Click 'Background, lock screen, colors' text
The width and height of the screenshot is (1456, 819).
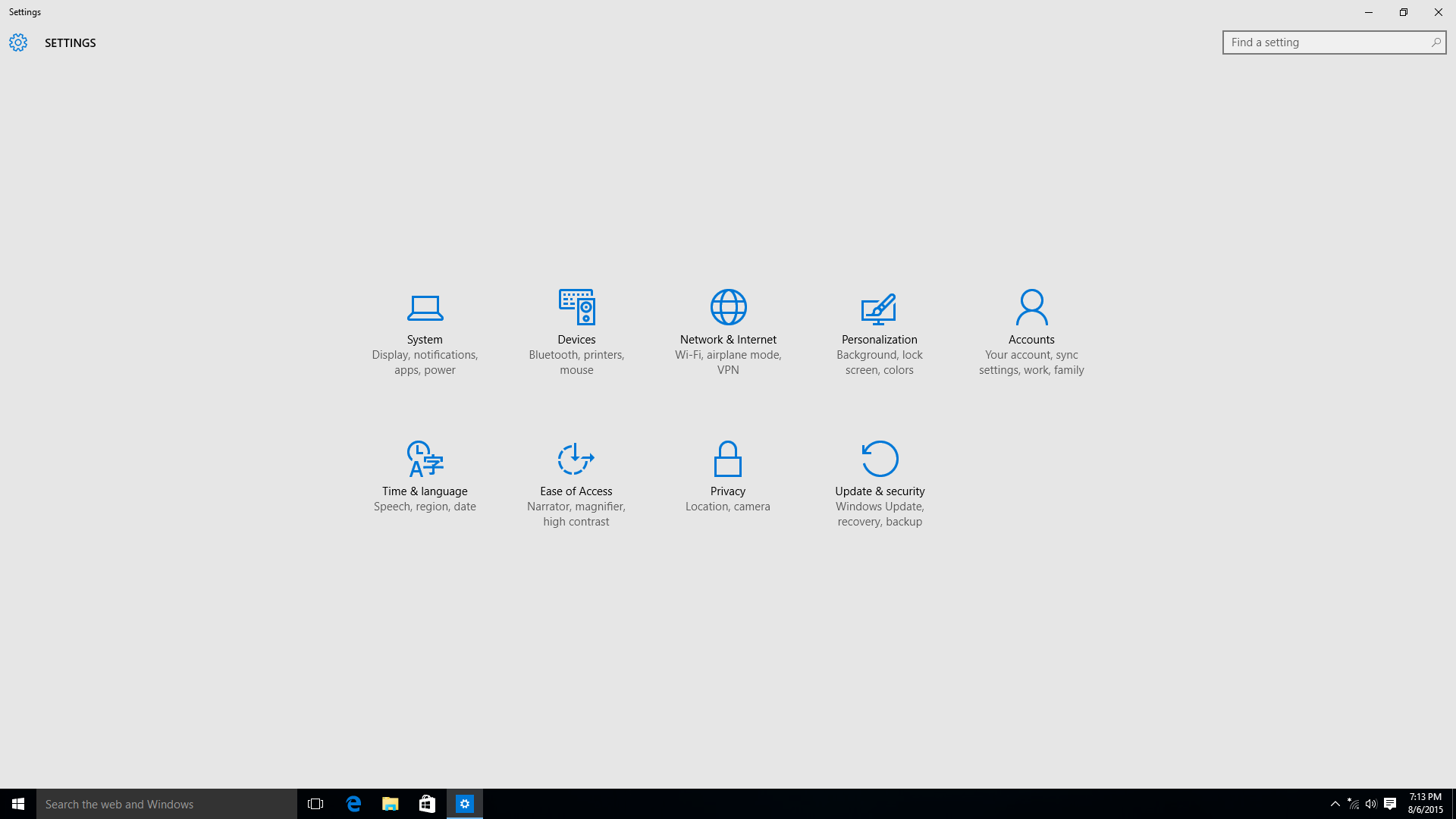pos(880,362)
